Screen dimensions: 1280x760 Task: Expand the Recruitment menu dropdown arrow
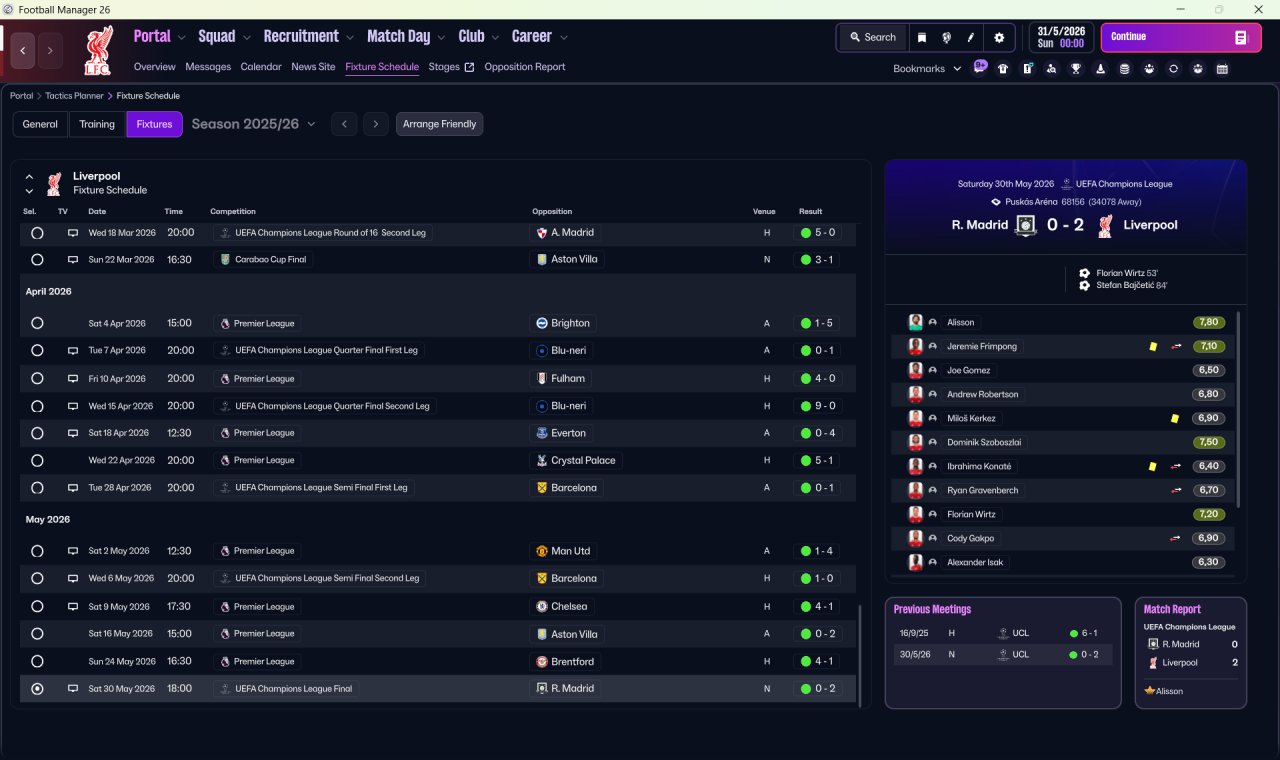350,37
